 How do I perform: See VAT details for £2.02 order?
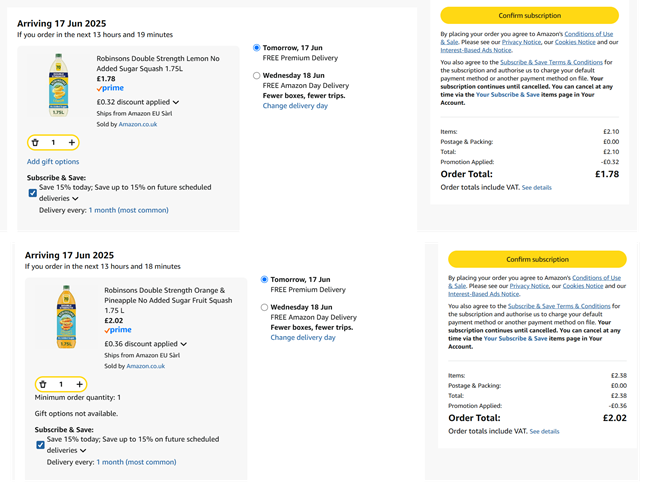[545, 432]
